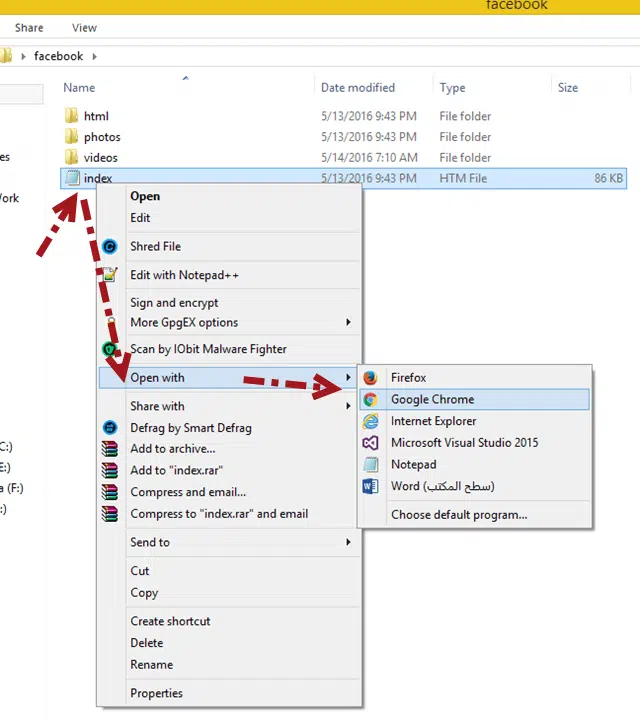The image size is (640, 720).
Task: Expand the Send to submenu arrow
Action: 348,542
